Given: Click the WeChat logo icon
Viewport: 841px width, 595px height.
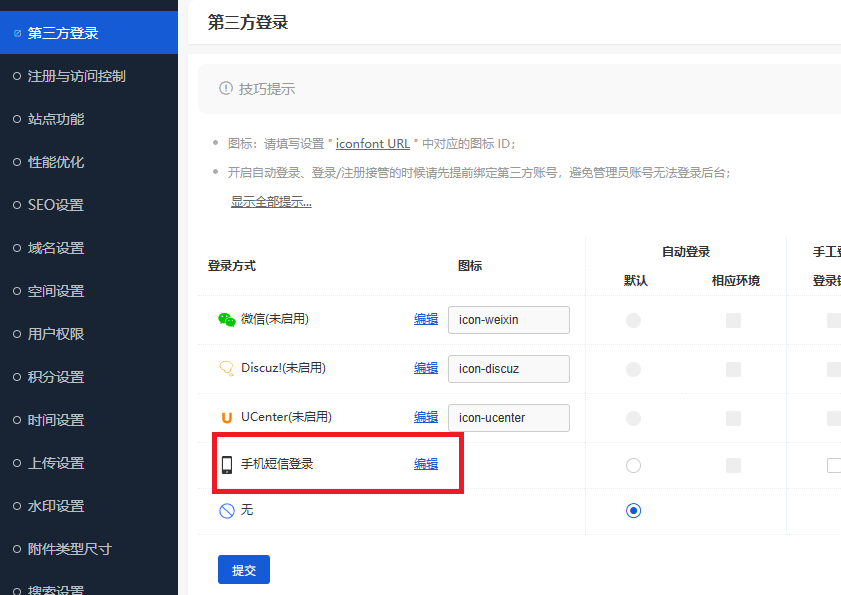Looking at the screenshot, I should (x=227, y=320).
